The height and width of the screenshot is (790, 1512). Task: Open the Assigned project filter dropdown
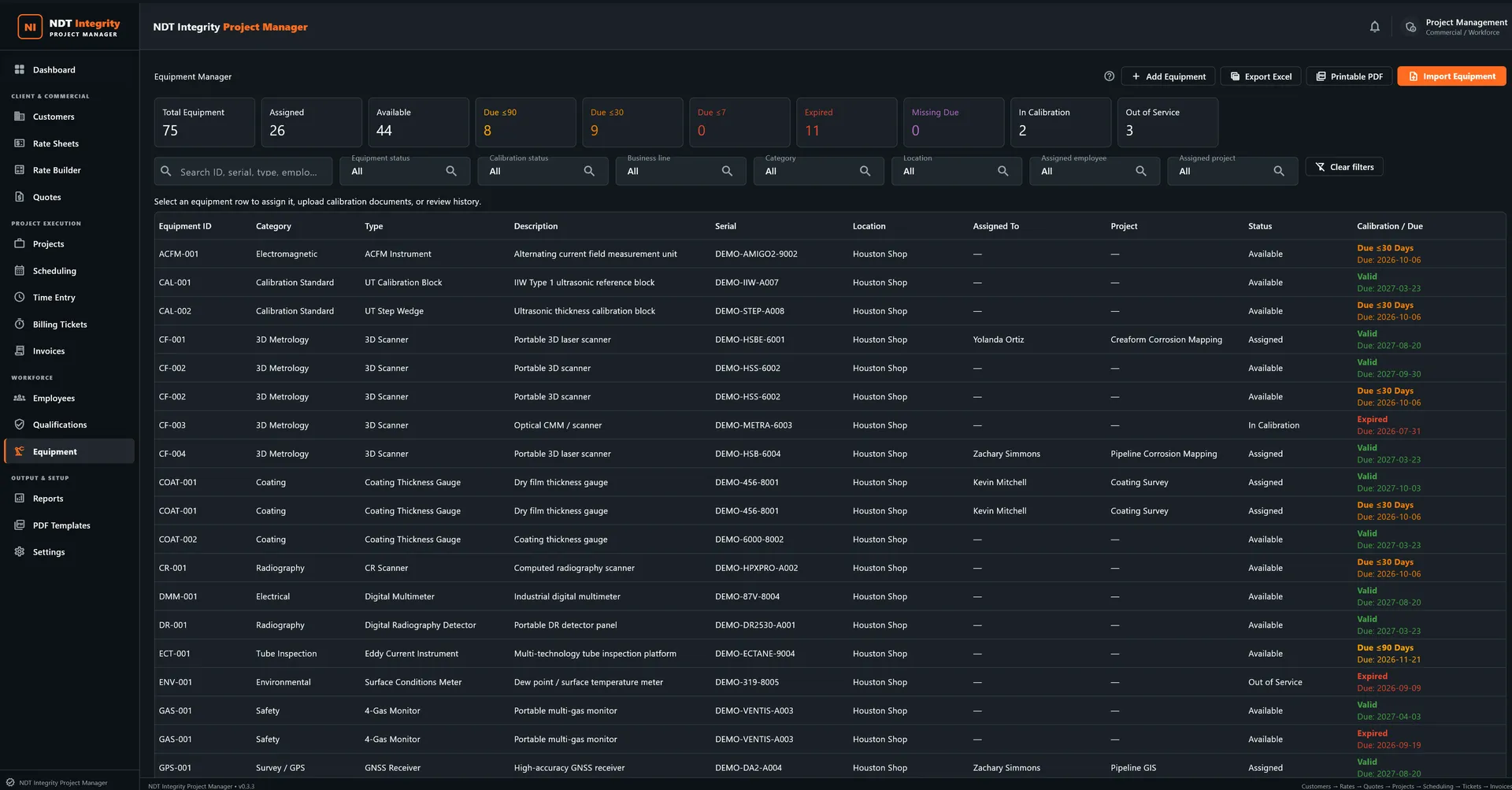tap(1232, 171)
